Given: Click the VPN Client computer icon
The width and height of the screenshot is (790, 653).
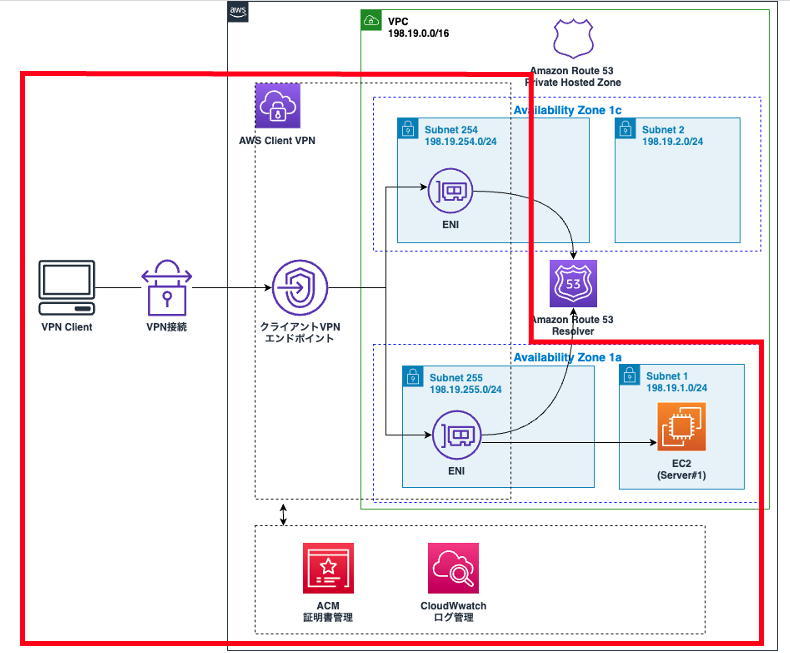Looking at the screenshot, I should pyautogui.click(x=67, y=288).
